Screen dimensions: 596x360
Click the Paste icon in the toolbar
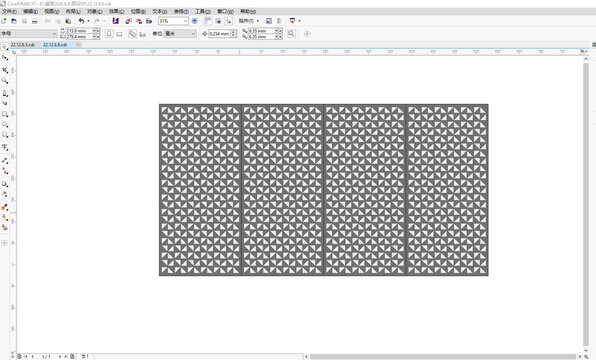pos(68,21)
